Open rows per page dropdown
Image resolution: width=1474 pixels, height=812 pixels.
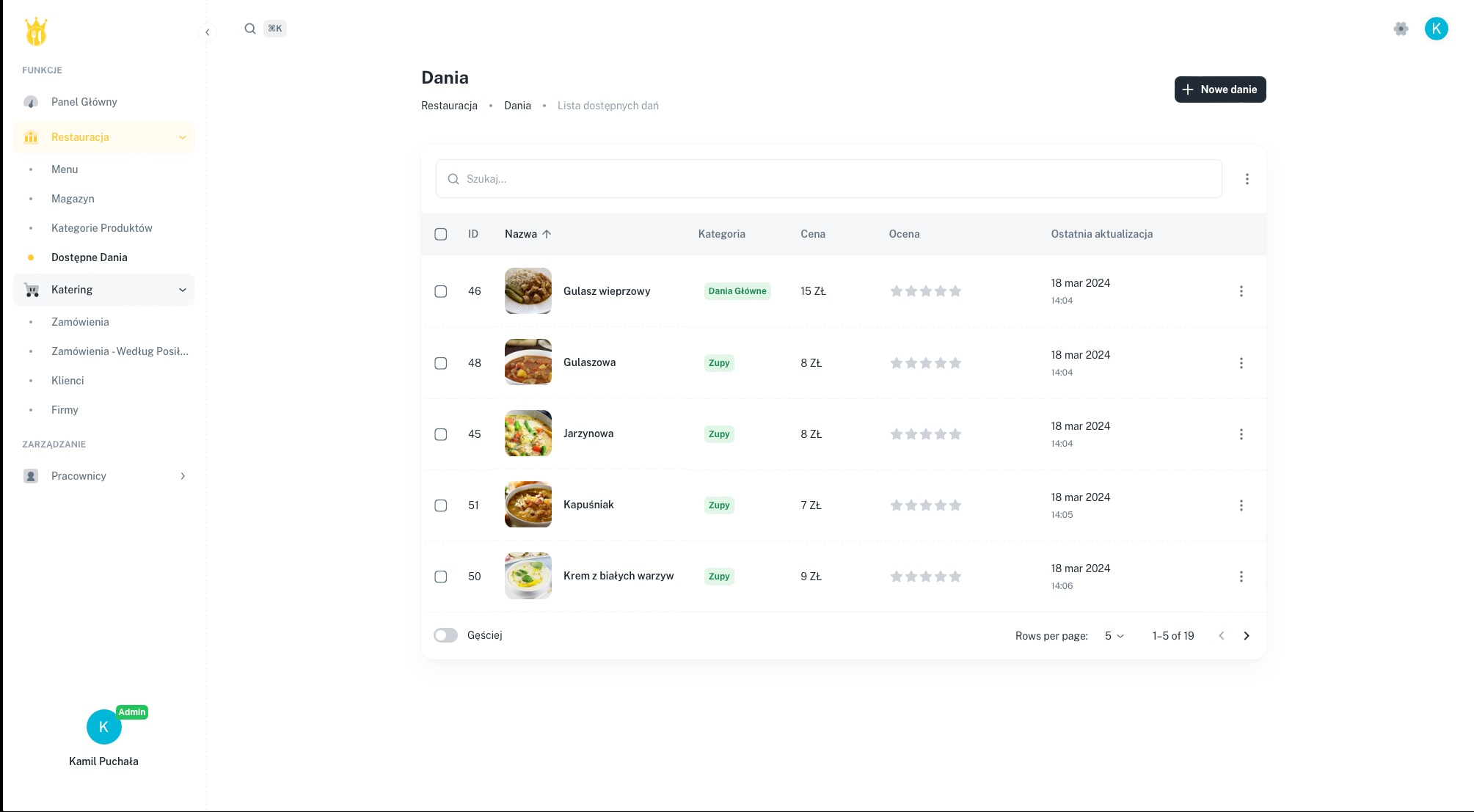click(1114, 636)
